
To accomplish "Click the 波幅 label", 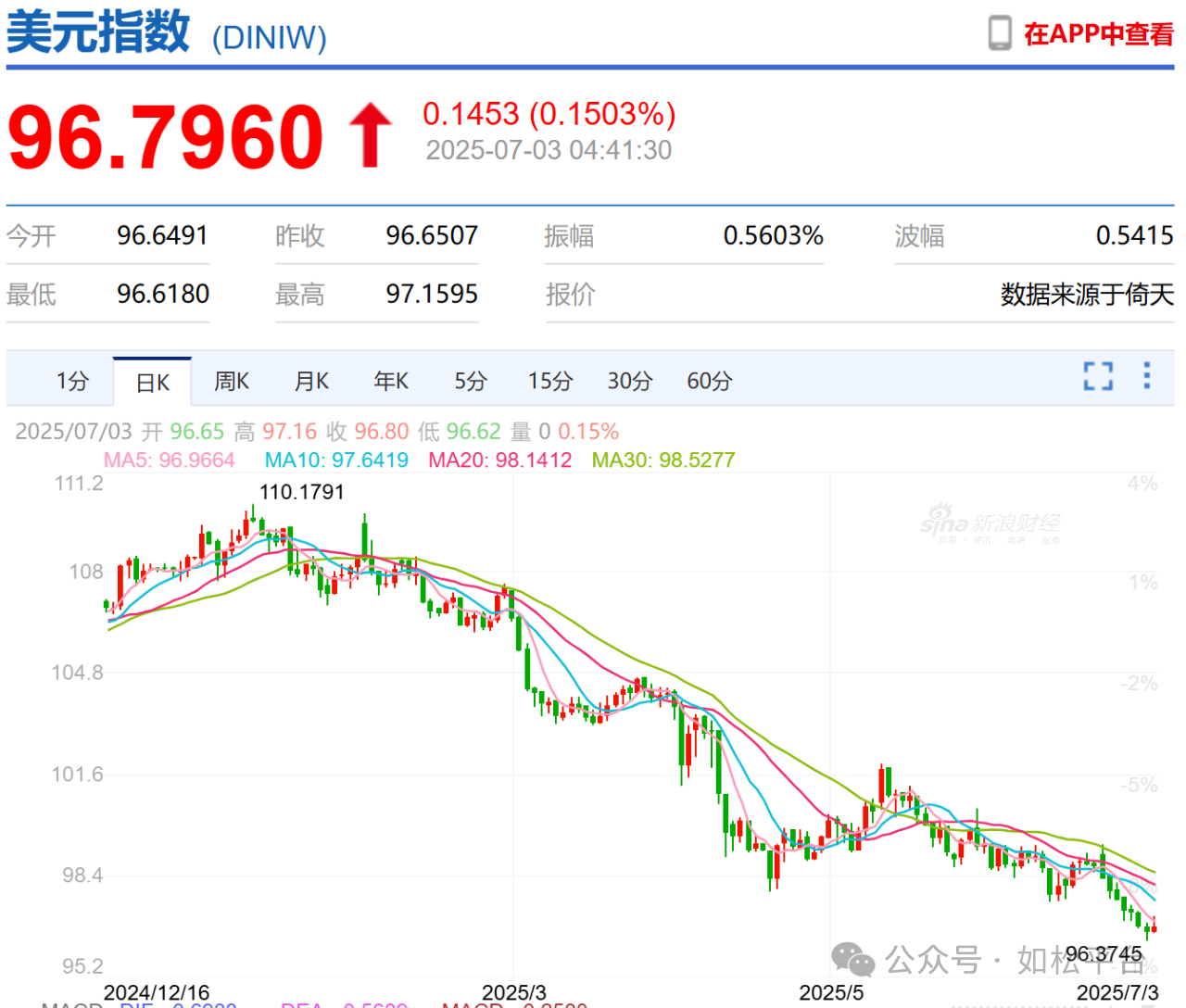I will (x=919, y=236).
